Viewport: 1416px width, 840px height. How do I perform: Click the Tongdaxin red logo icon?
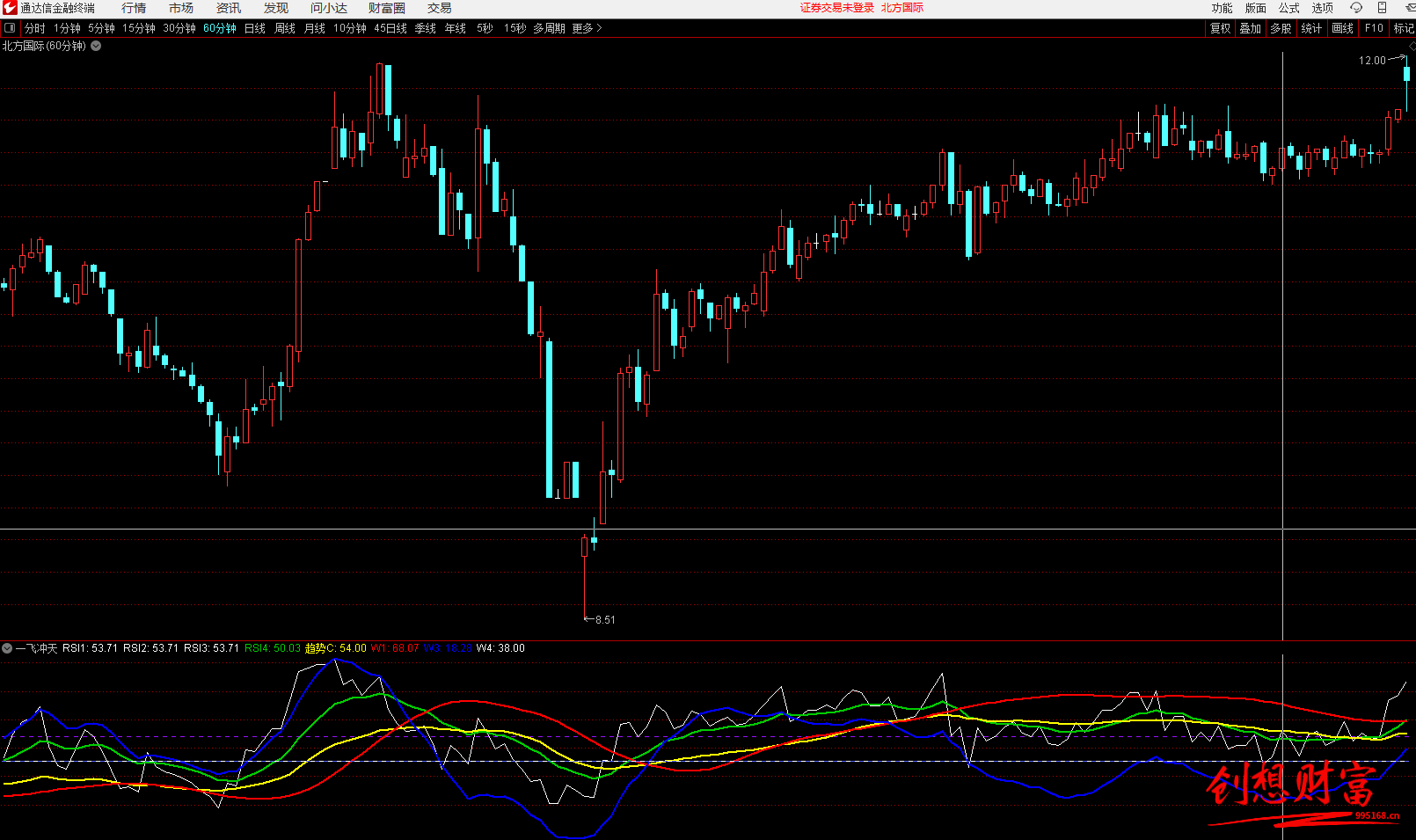(x=10, y=8)
